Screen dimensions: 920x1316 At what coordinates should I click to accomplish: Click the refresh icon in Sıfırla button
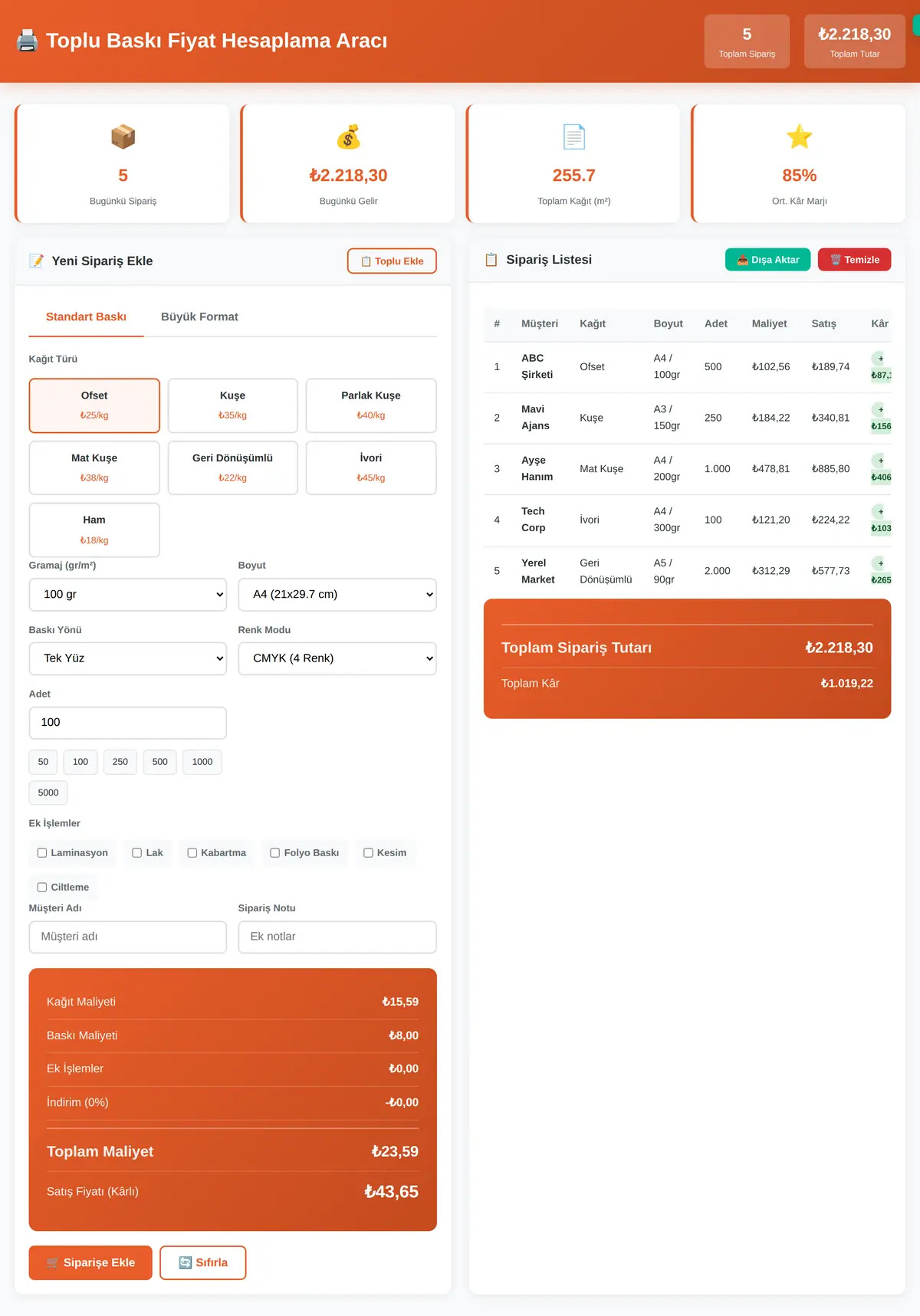point(186,1263)
